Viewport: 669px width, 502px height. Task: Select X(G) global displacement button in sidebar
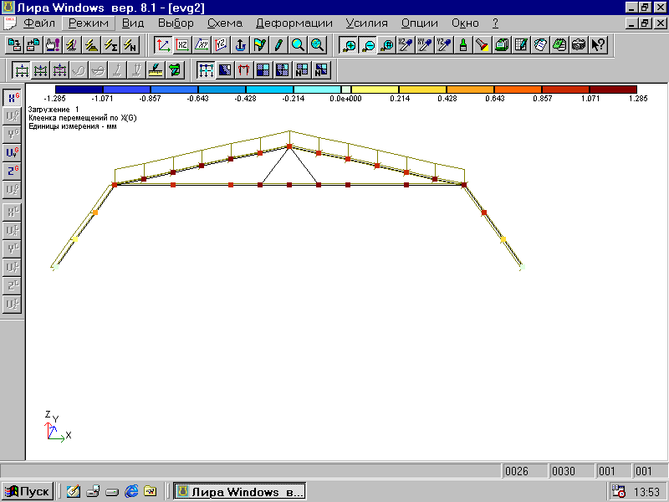pos(12,98)
